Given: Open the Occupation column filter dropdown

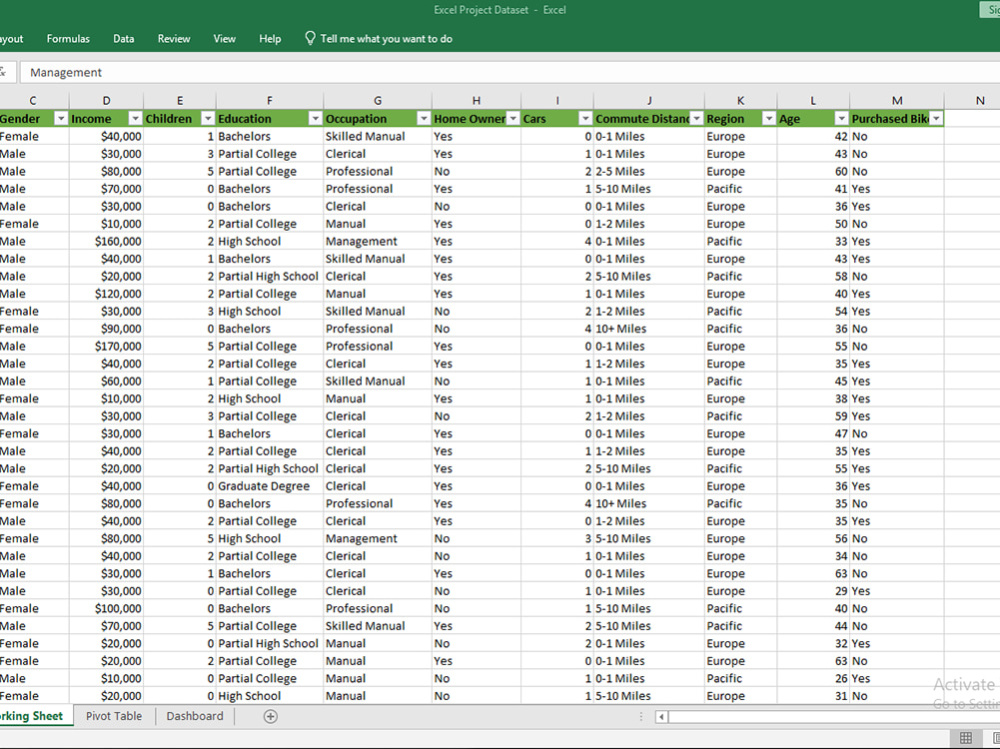Looking at the screenshot, I should 423,119.
